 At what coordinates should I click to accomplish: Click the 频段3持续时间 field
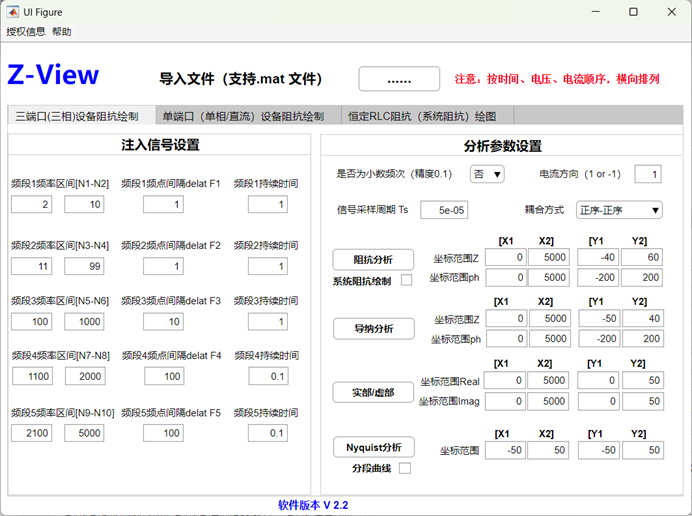pyautogui.click(x=268, y=322)
